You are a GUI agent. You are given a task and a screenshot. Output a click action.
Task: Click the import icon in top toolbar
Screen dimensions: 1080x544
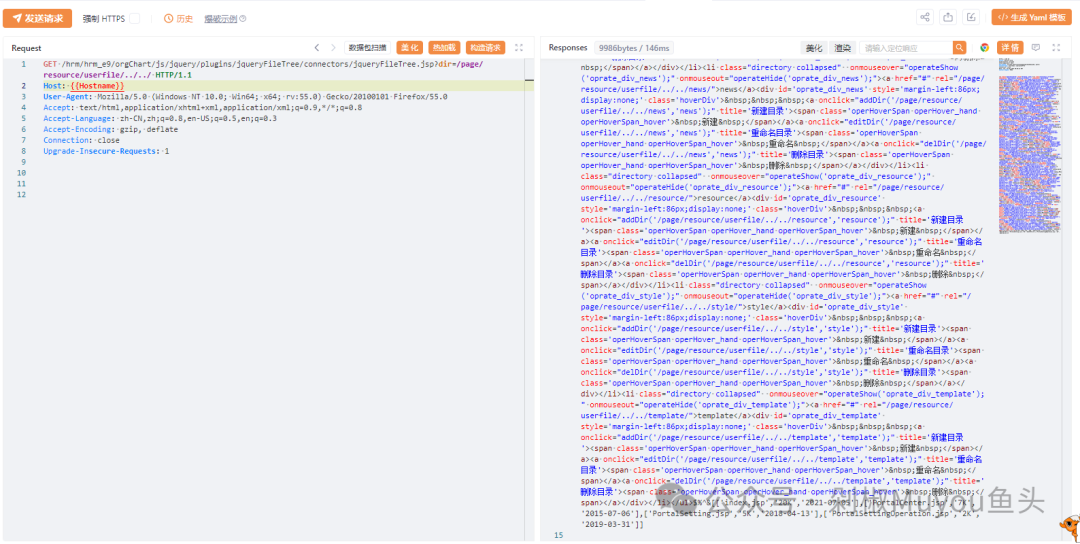click(x=971, y=17)
